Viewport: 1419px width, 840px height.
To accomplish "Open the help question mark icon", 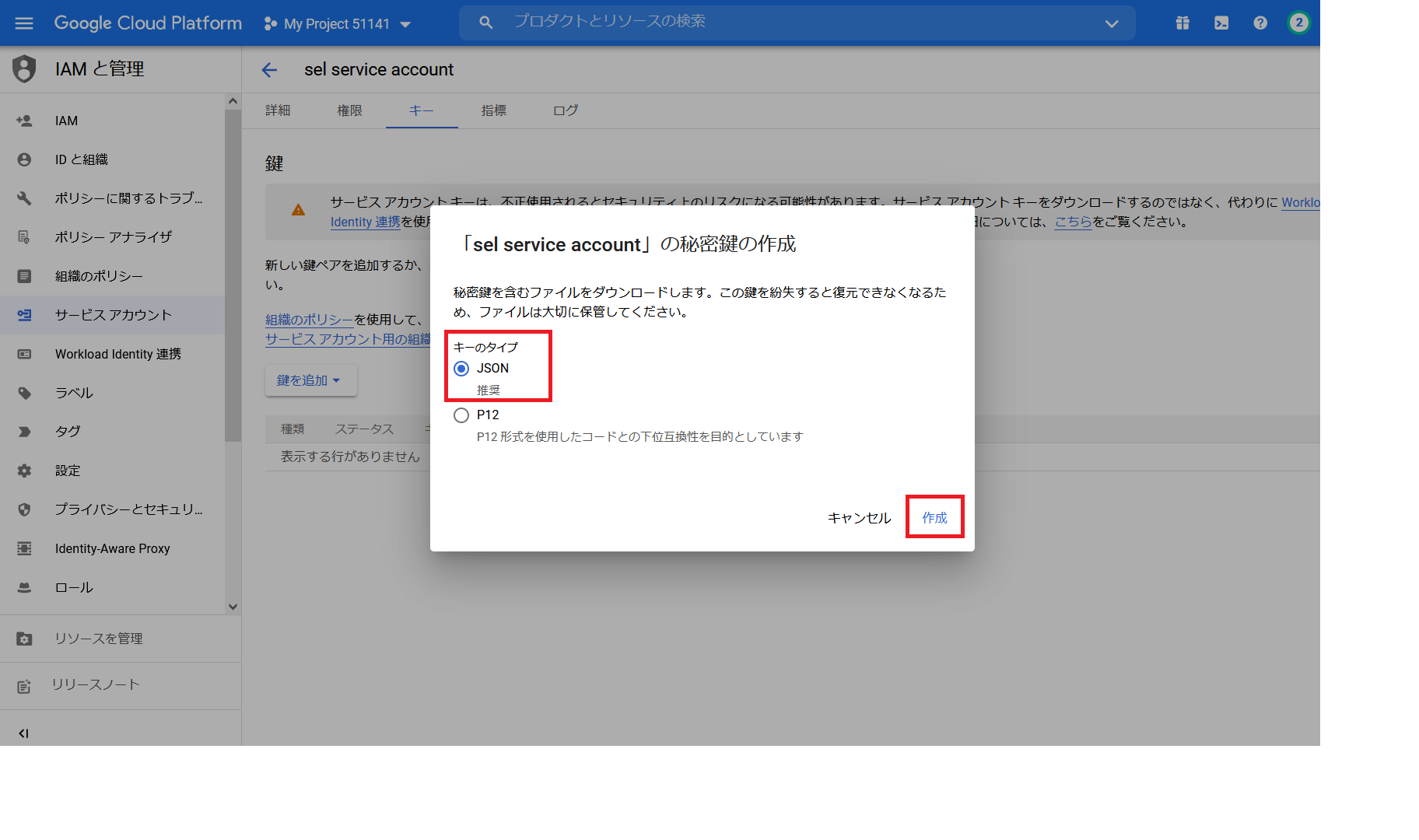I will (x=1260, y=23).
